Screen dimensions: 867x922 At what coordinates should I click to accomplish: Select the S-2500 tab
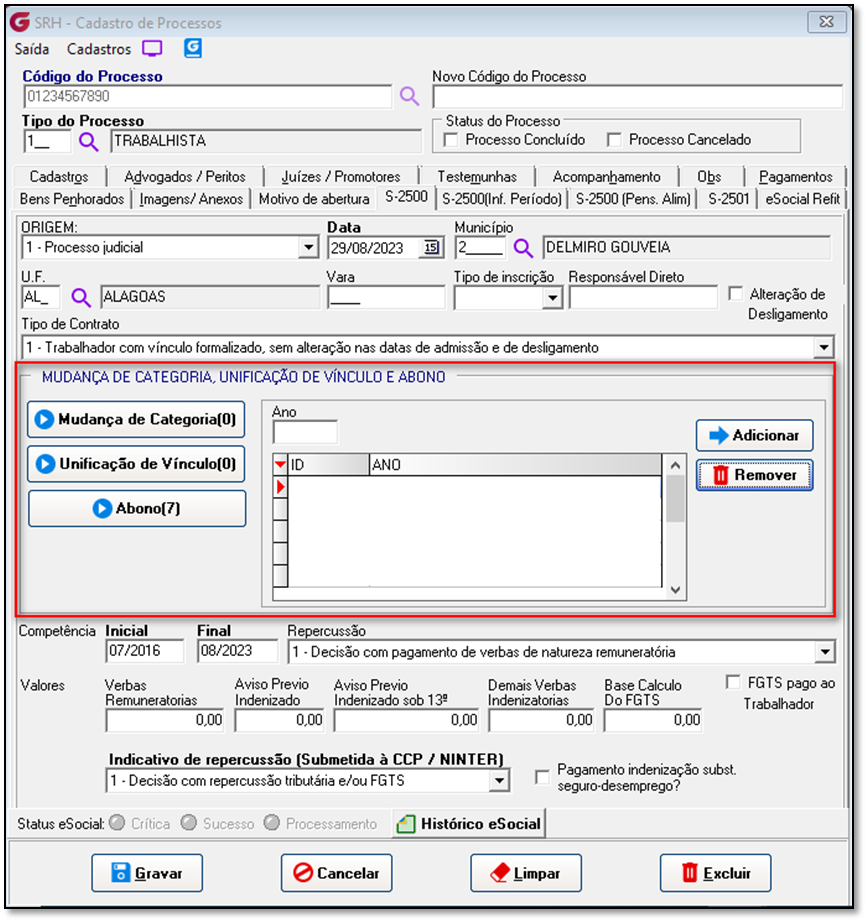406,197
